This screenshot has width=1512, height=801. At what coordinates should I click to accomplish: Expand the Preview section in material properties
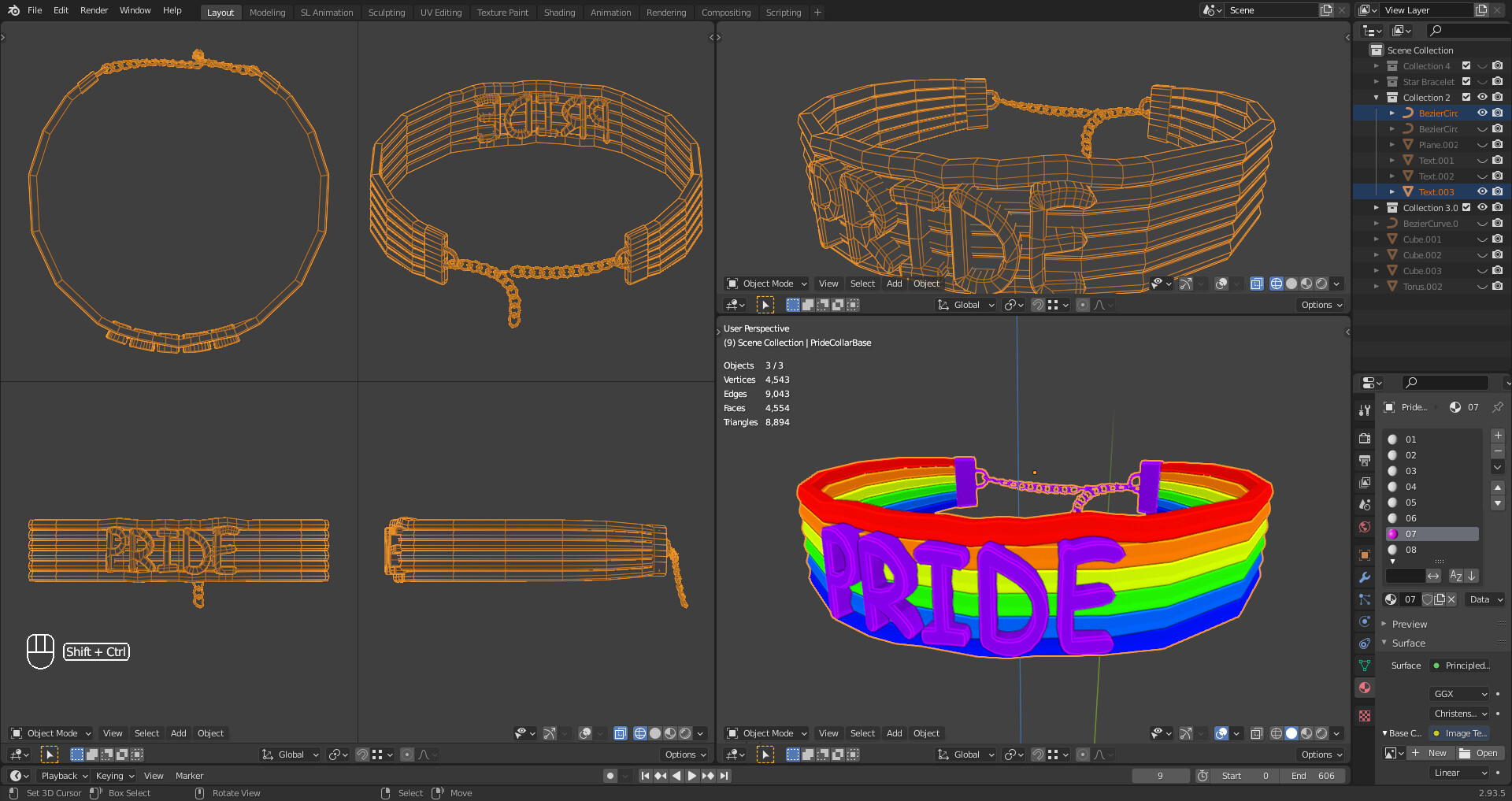tap(1410, 624)
